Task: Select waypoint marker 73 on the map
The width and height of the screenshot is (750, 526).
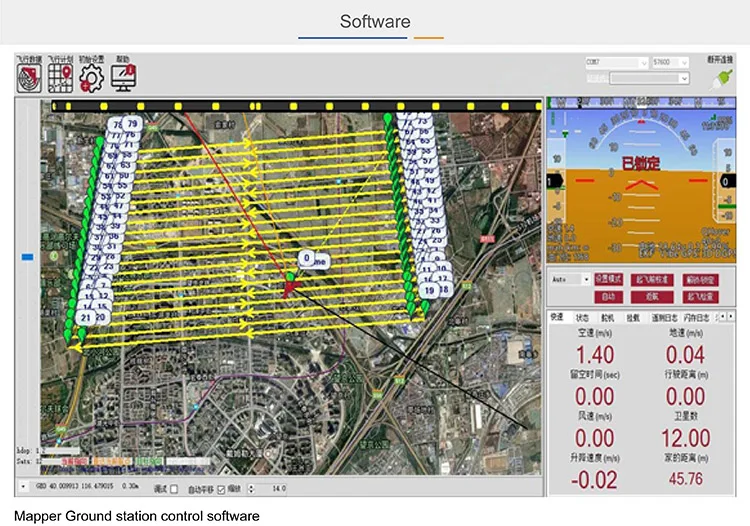Action: tap(423, 121)
